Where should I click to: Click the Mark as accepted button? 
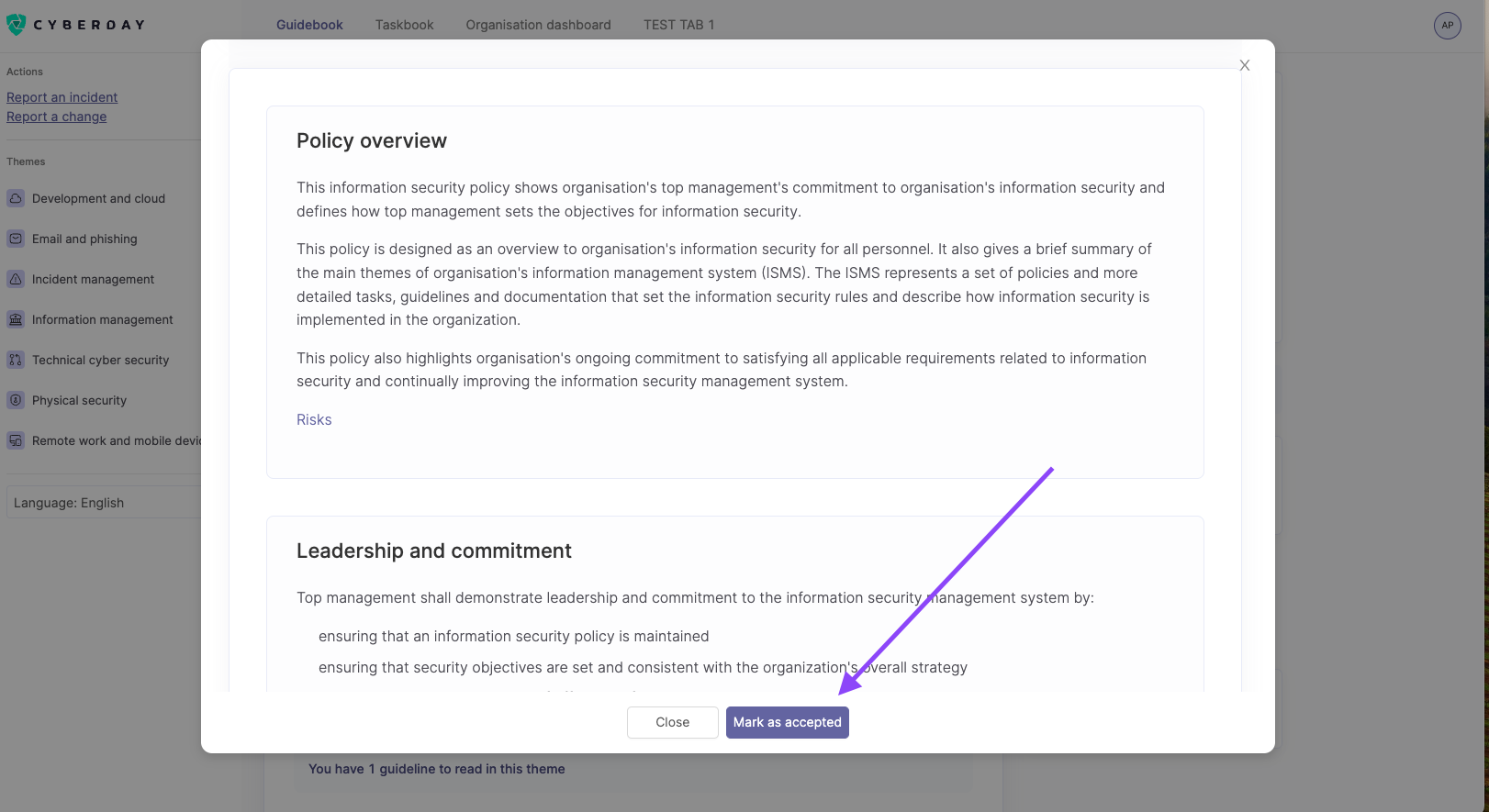(788, 722)
